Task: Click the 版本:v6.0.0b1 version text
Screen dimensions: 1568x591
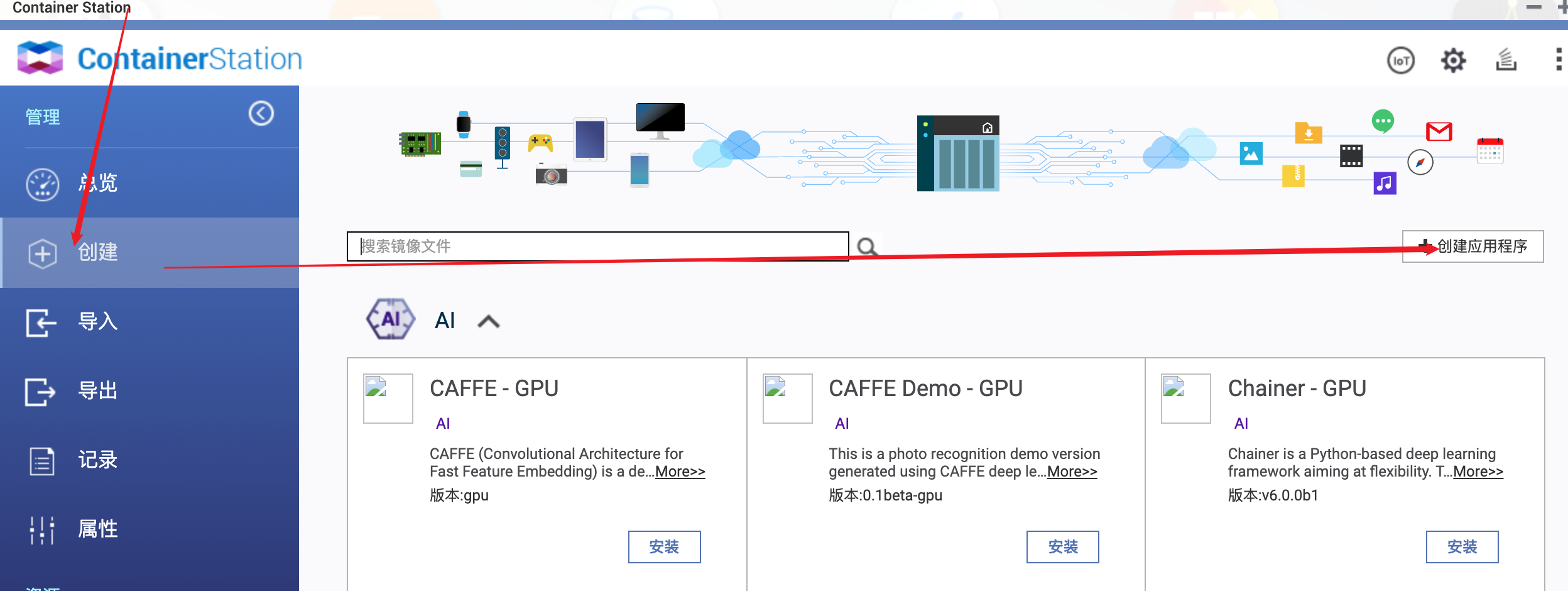Action: click(1273, 495)
